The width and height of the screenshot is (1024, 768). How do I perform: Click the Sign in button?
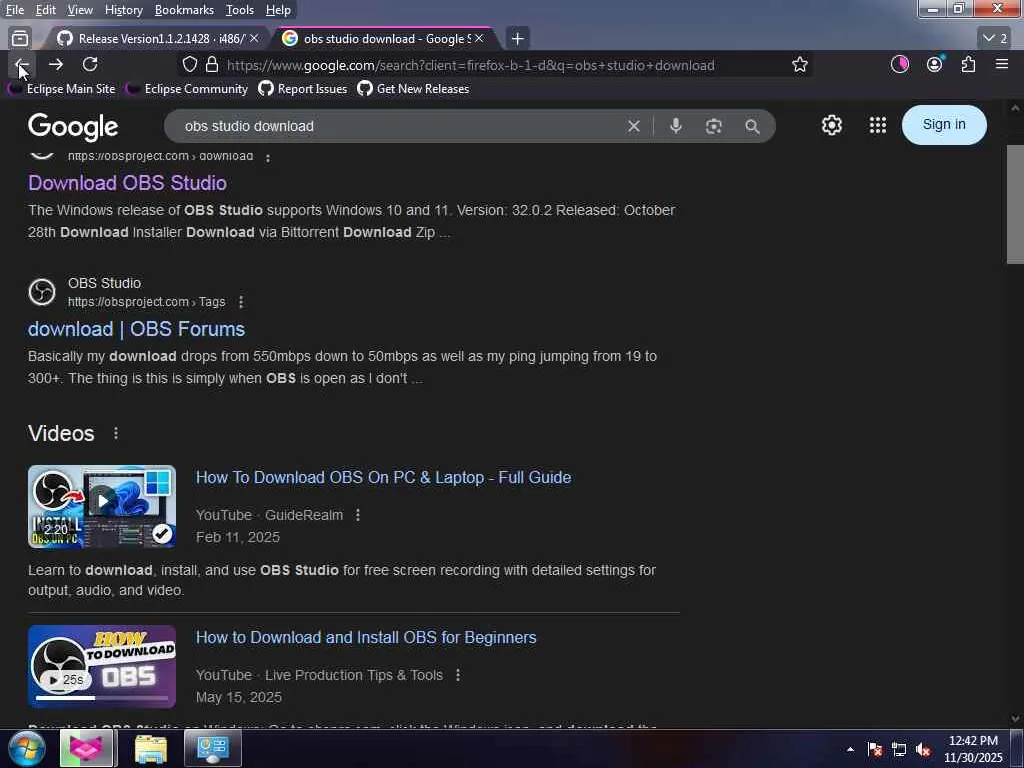click(x=944, y=125)
